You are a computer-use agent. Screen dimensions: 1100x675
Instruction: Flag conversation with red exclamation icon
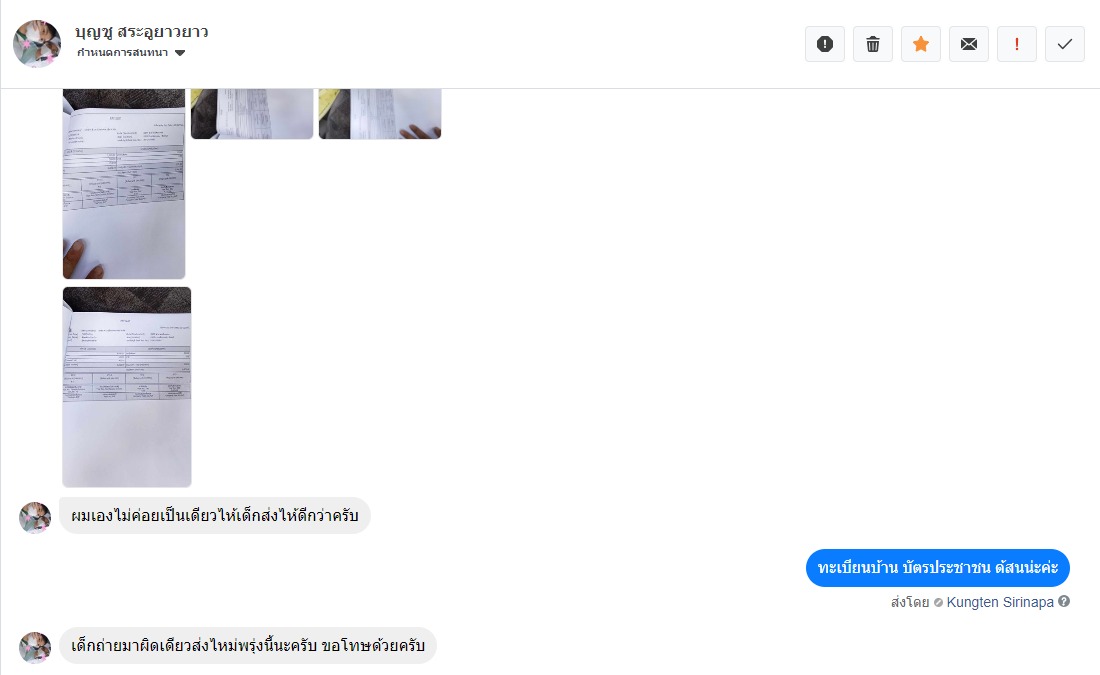(x=1017, y=44)
